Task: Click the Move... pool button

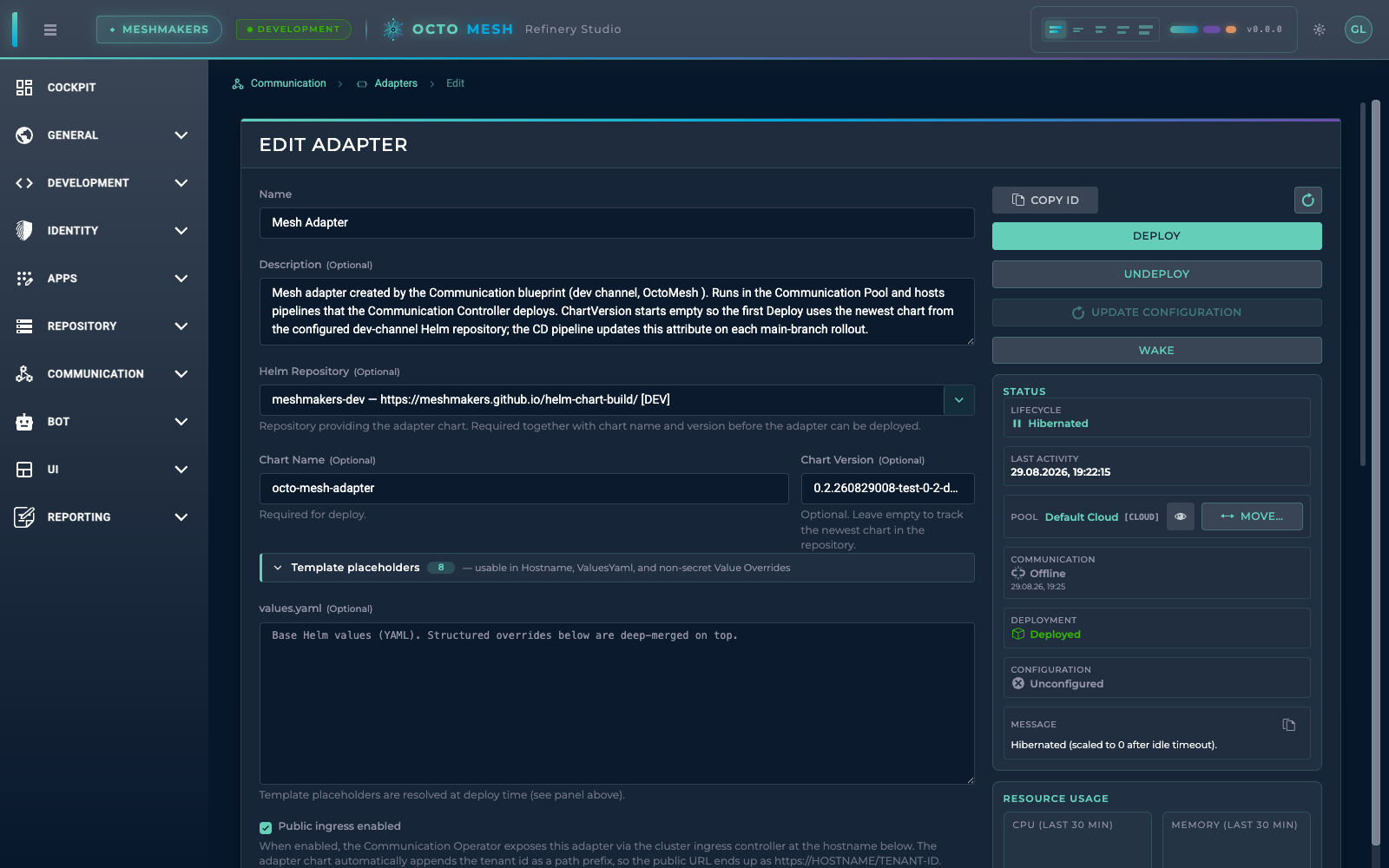Action: [1252, 516]
